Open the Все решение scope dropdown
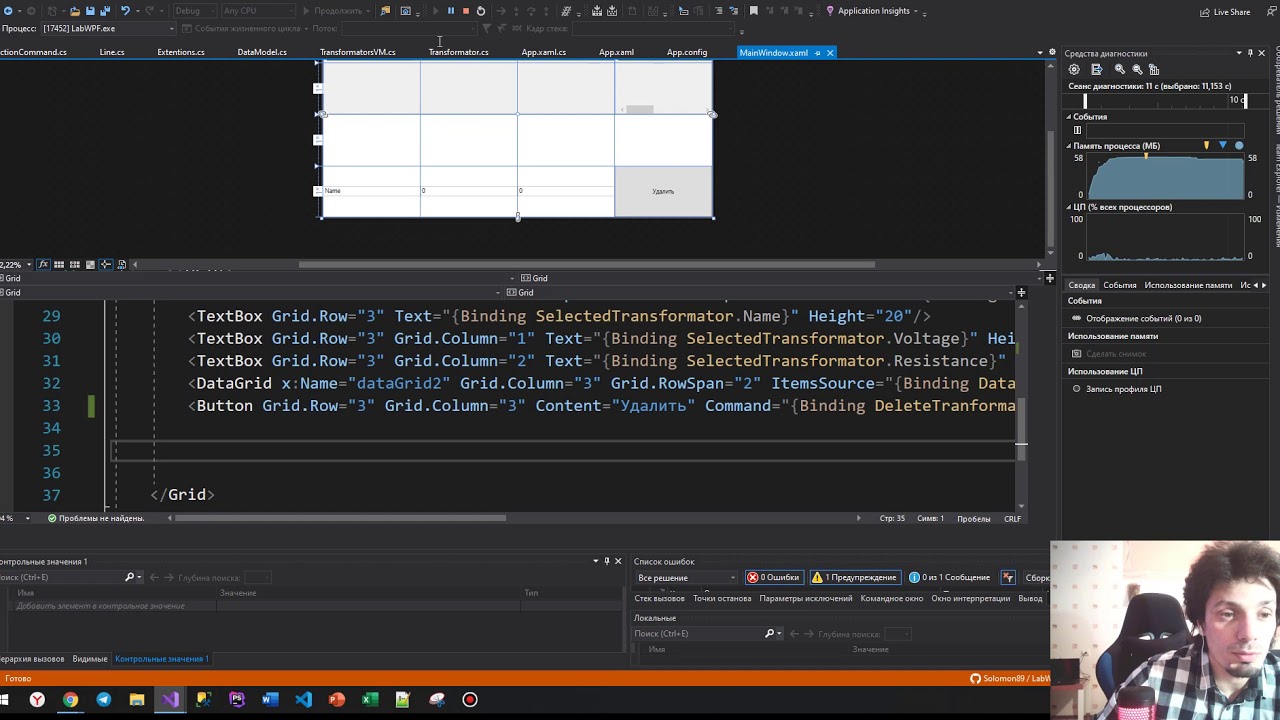Image resolution: width=1280 pixels, height=720 pixels. pyautogui.click(x=686, y=577)
